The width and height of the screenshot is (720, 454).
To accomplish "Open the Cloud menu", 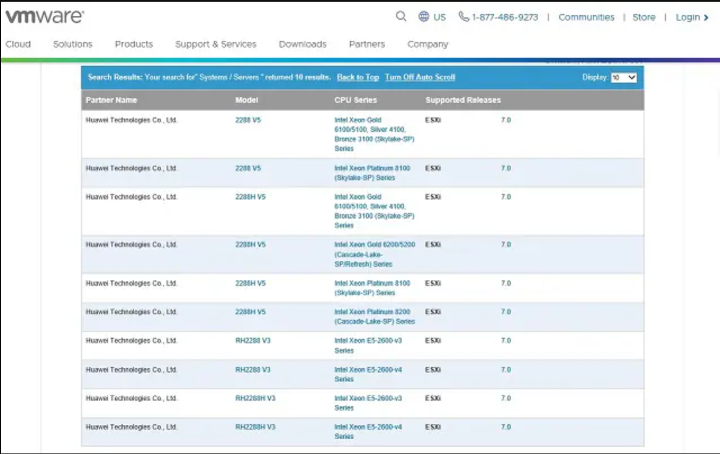I will pyautogui.click(x=18, y=44).
